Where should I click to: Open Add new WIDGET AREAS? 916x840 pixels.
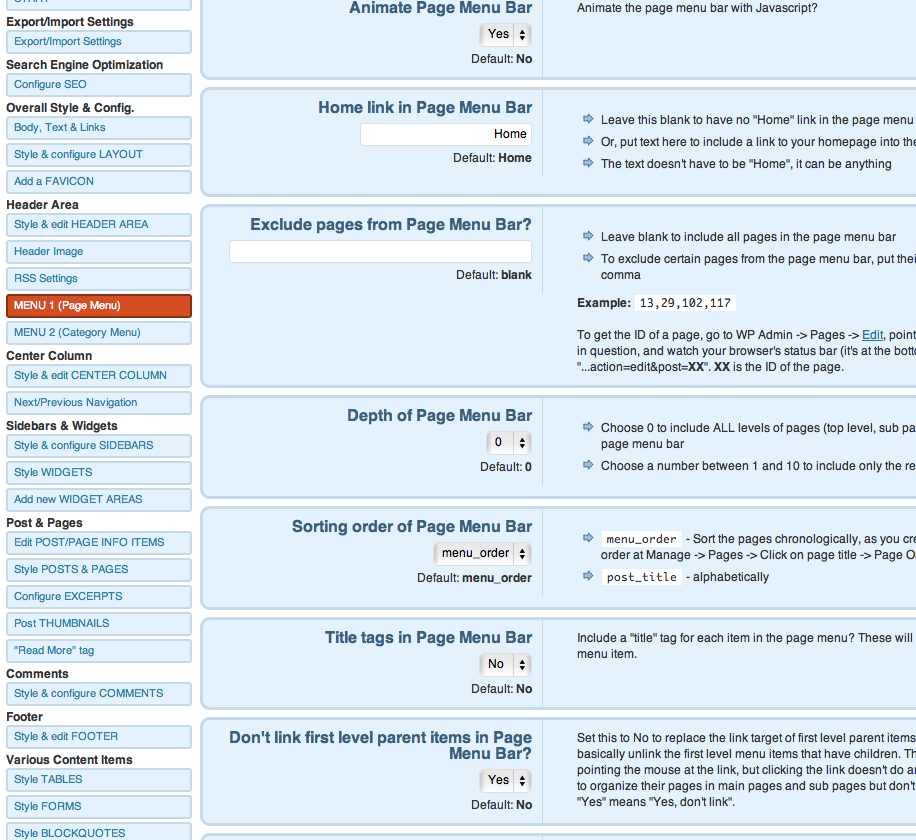point(99,499)
